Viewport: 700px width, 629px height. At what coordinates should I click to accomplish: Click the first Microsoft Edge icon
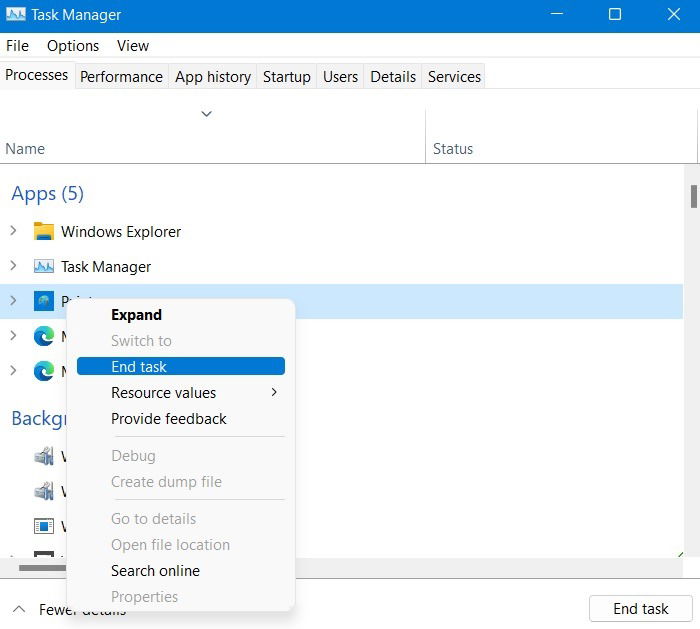tap(43, 337)
